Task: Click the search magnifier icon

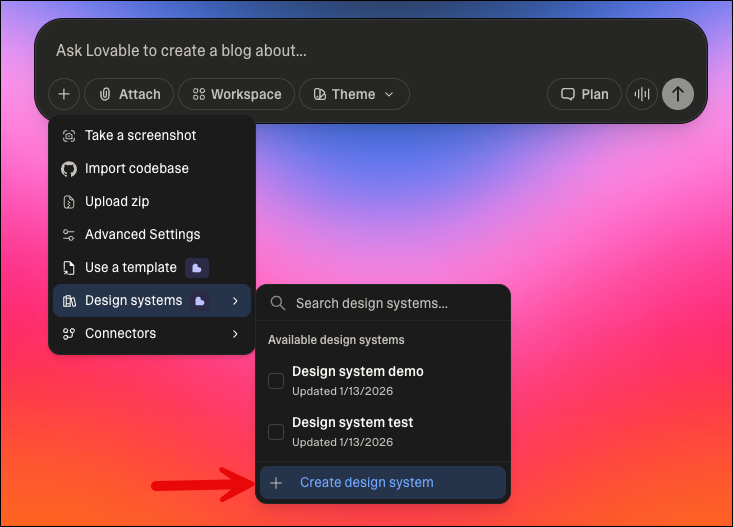Action: point(278,303)
